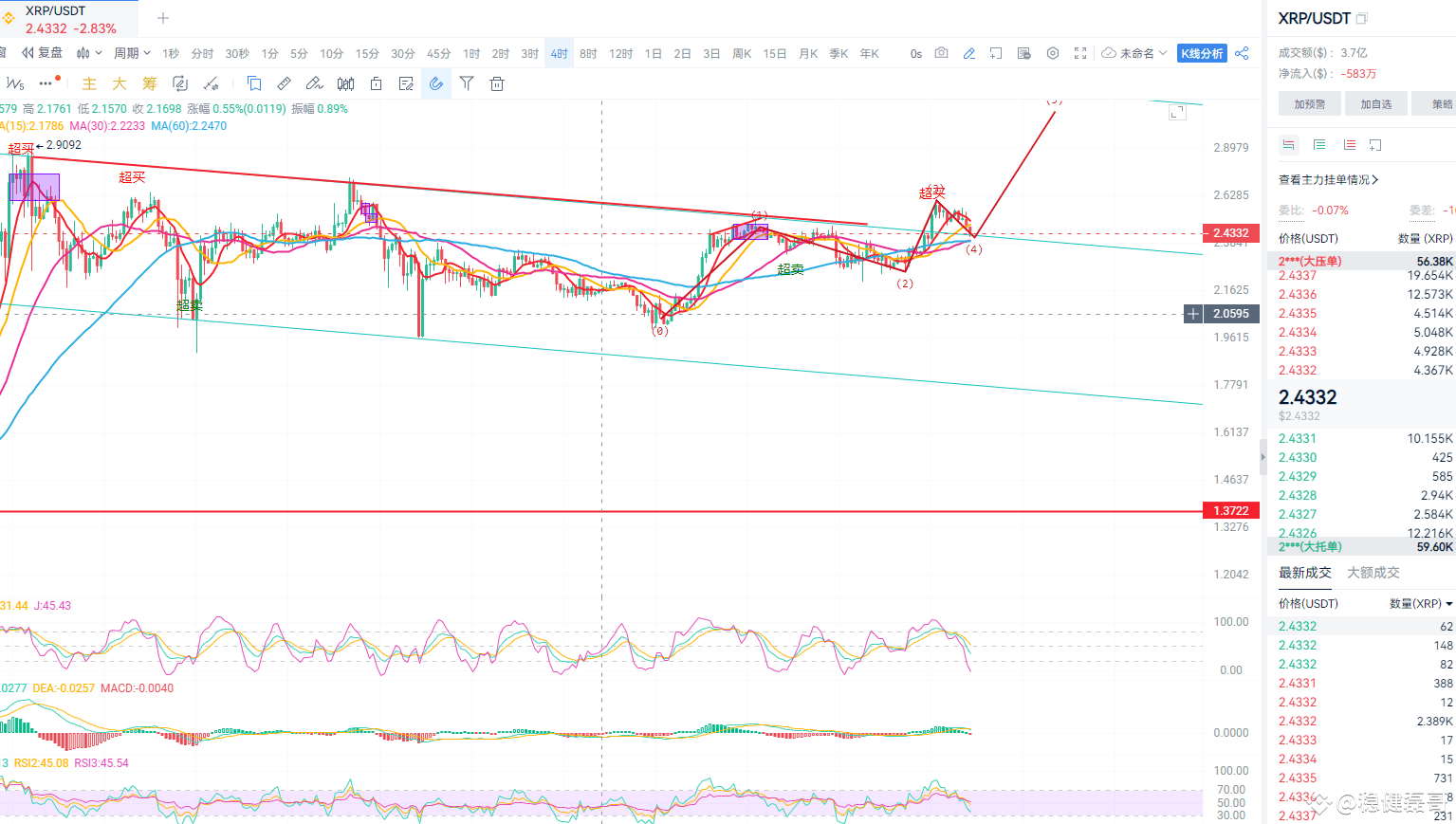The width and height of the screenshot is (1456, 824).
Task: Select the 分时 timeframe
Action: pos(202,54)
